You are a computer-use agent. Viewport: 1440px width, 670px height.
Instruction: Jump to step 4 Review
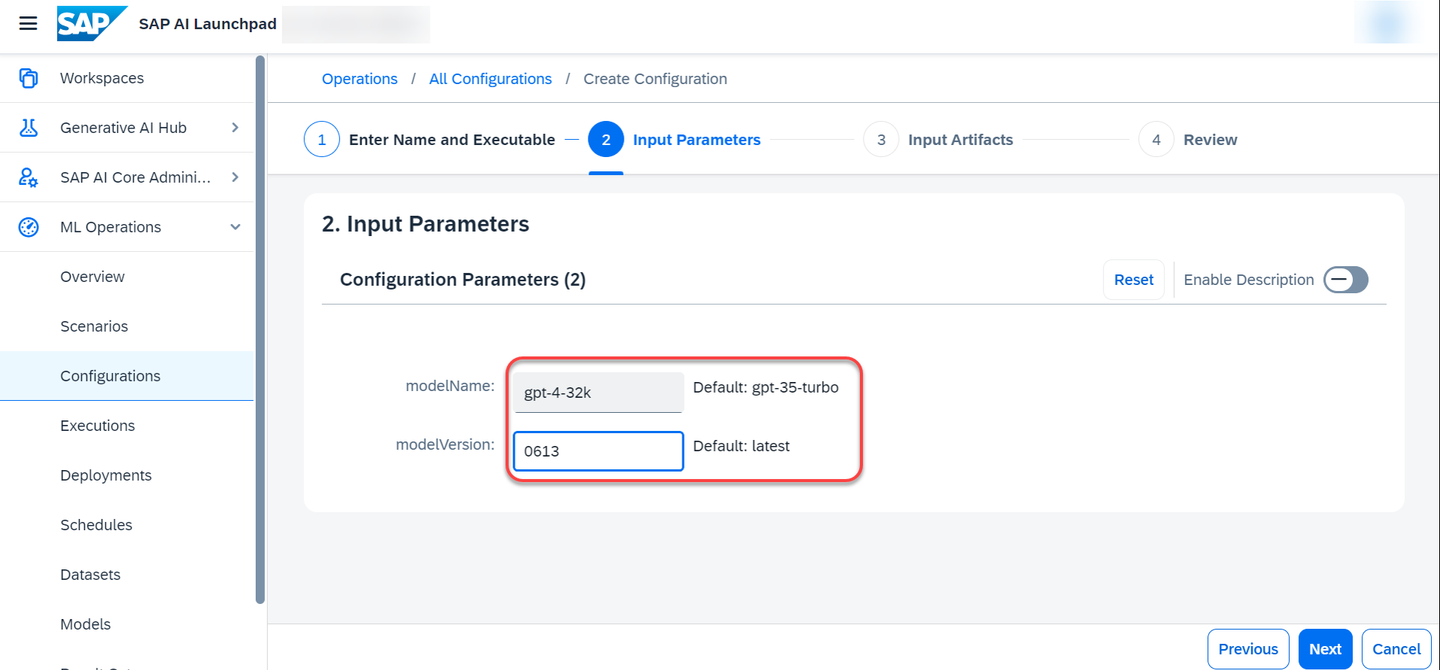coord(1188,140)
